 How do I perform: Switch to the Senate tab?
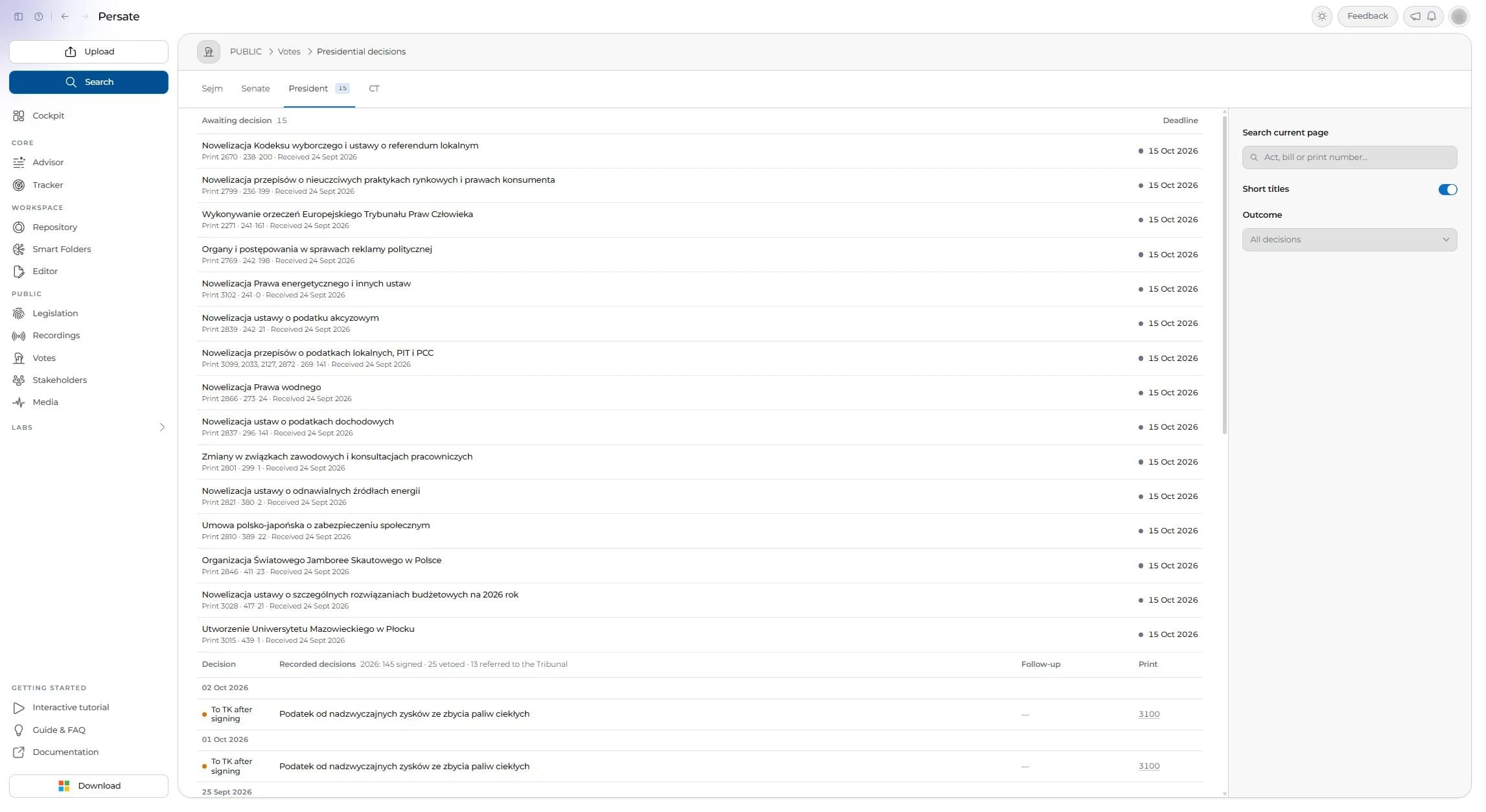click(255, 89)
